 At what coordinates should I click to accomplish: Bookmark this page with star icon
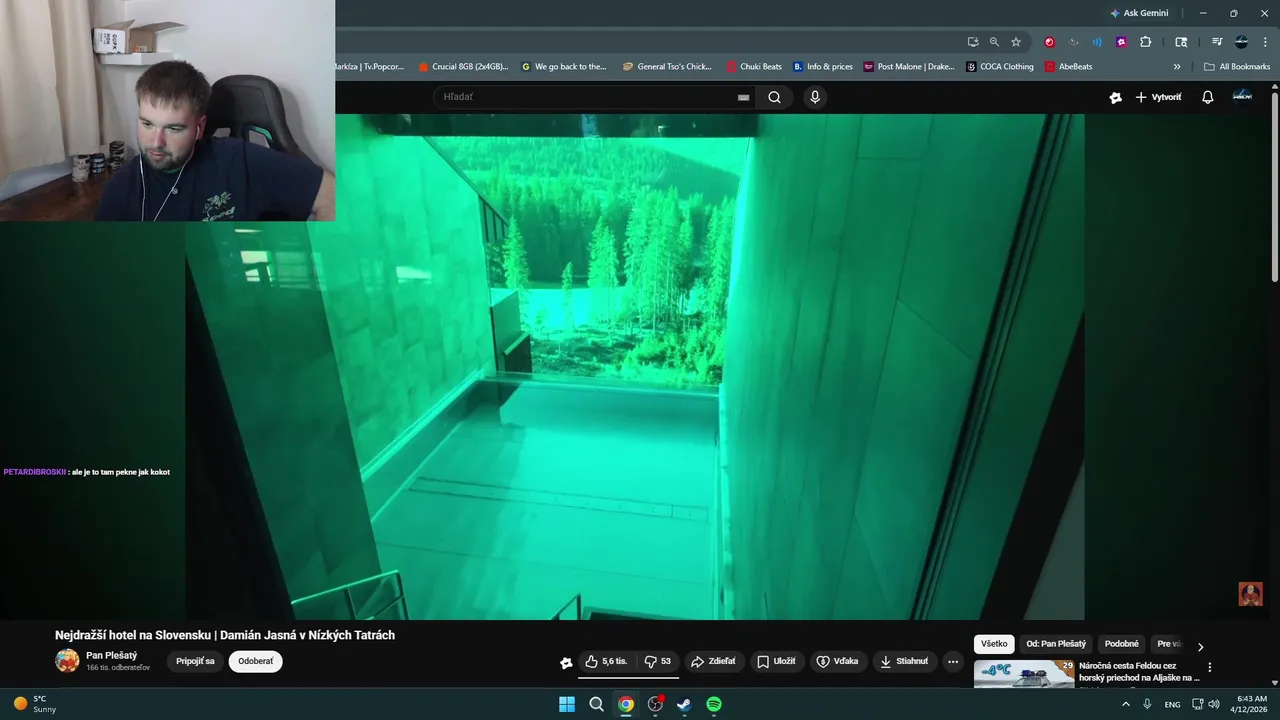coord(1016,42)
